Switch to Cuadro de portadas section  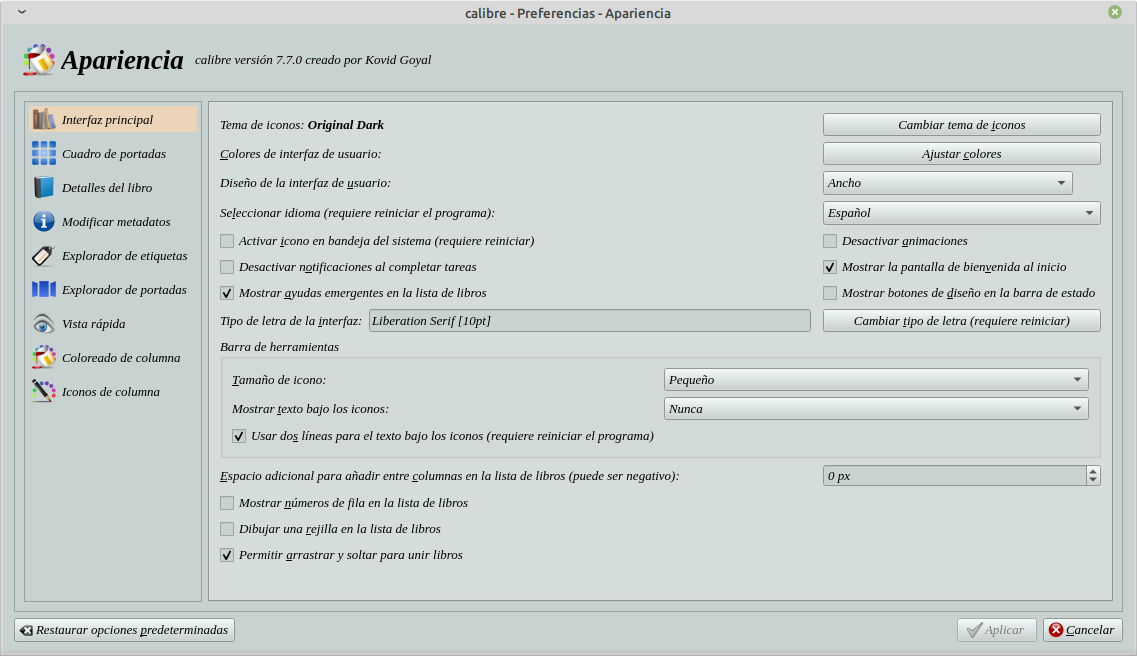tap(113, 154)
